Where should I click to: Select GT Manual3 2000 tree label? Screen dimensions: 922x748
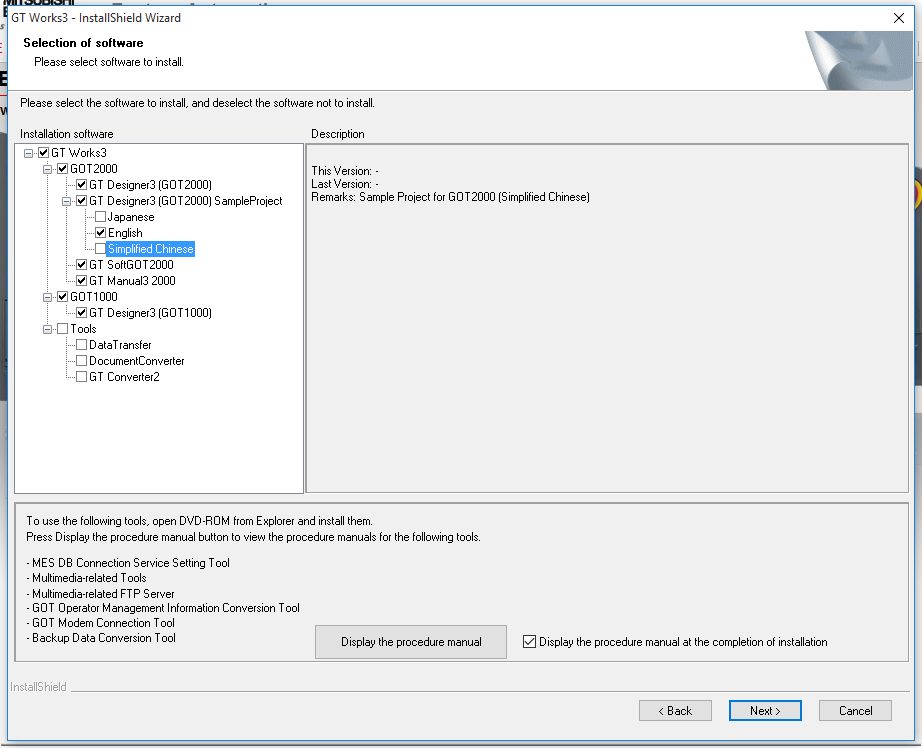tap(132, 280)
